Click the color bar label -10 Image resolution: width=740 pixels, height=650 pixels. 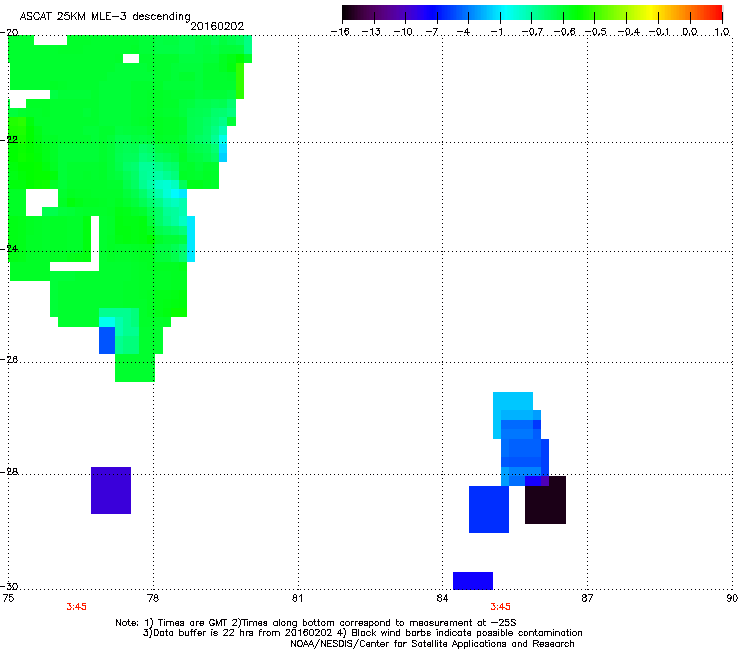(x=403, y=32)
